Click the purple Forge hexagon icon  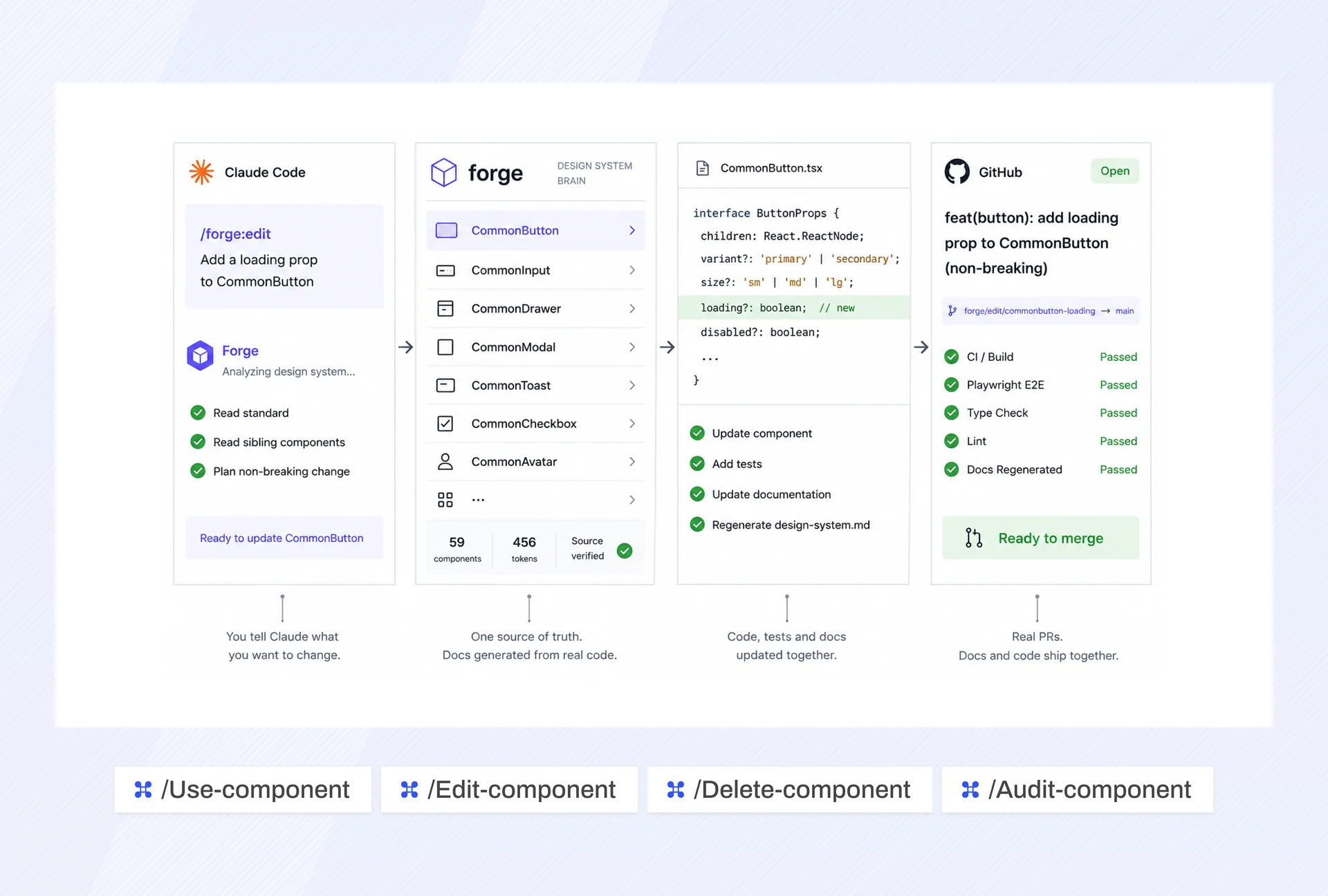click(200, 355)
